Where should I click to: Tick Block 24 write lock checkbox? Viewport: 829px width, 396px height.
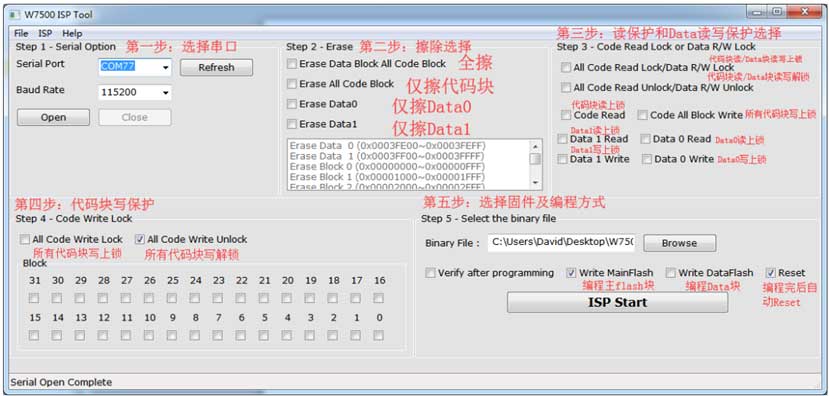(x=195, y=299)
